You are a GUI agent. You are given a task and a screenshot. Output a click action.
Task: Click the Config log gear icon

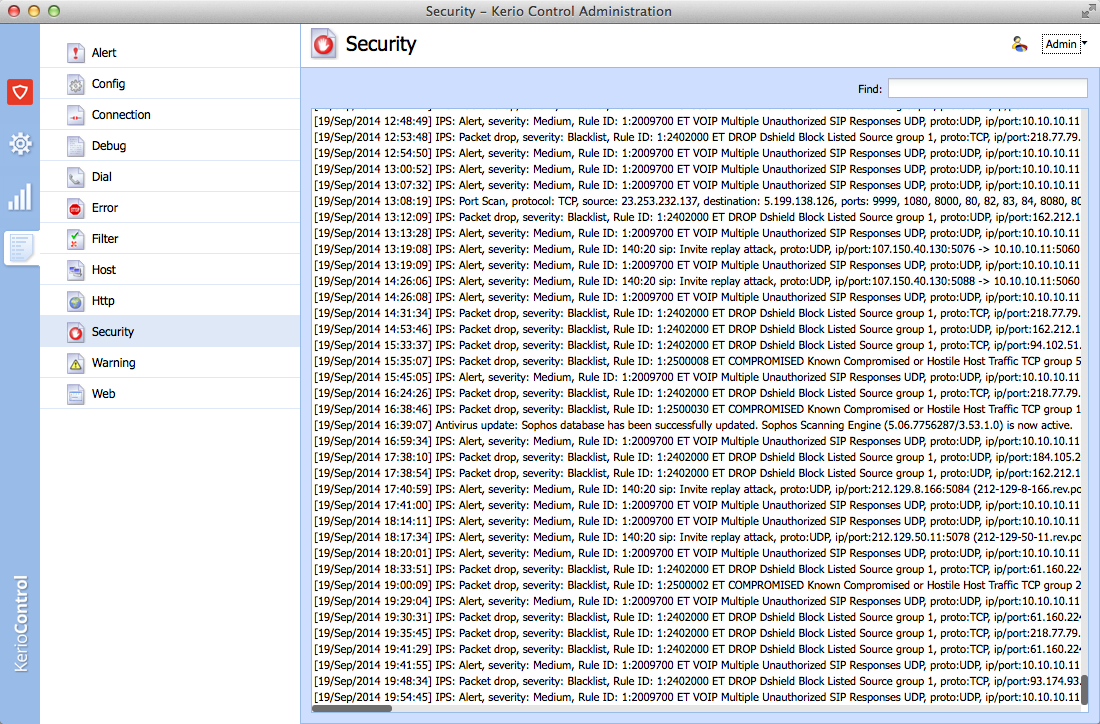coord(76,84)
